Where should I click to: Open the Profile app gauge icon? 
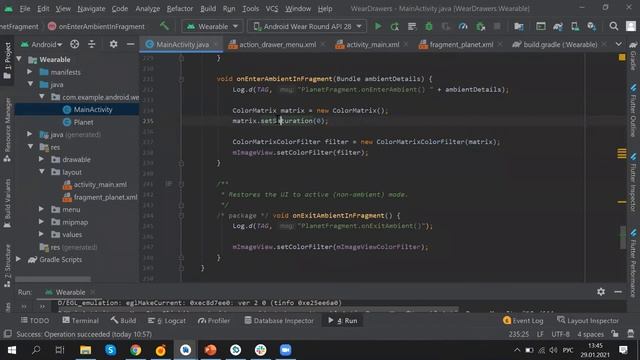click(463, 27)
